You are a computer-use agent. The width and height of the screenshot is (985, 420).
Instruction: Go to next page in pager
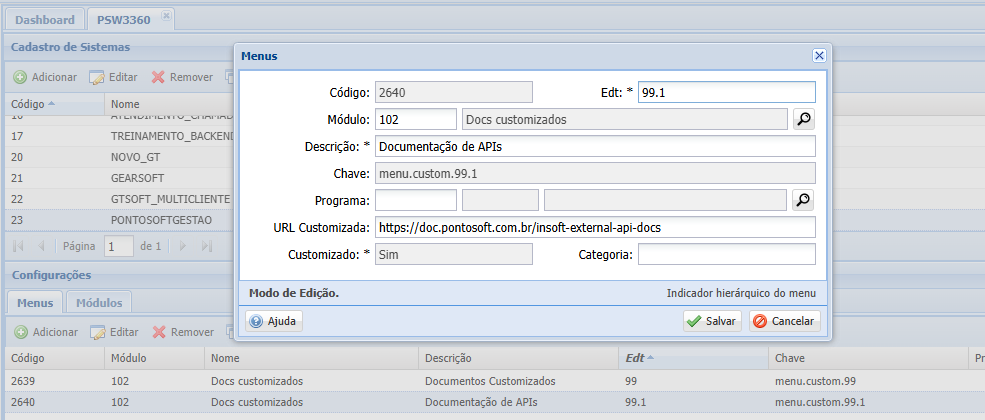[x=183, y=246]
